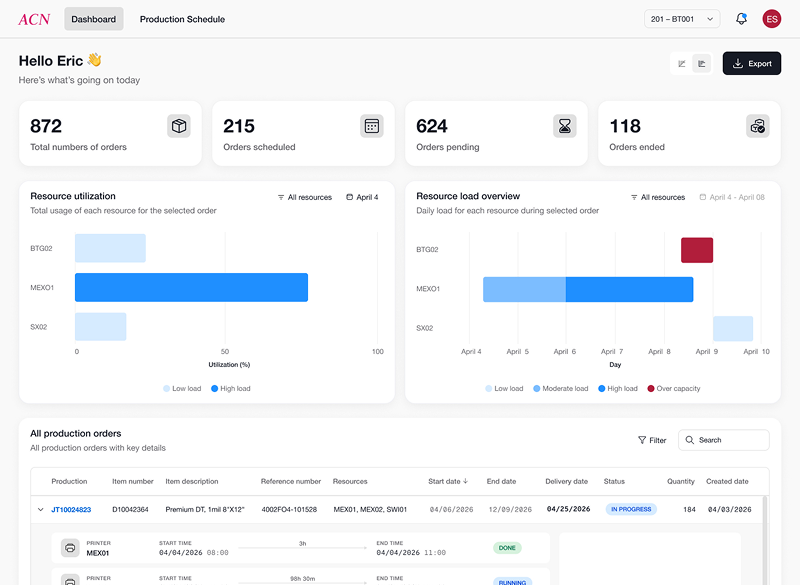This screenshot has width=800, height=585.
Task: Click the Item number column header
Action: click(133, 481)
